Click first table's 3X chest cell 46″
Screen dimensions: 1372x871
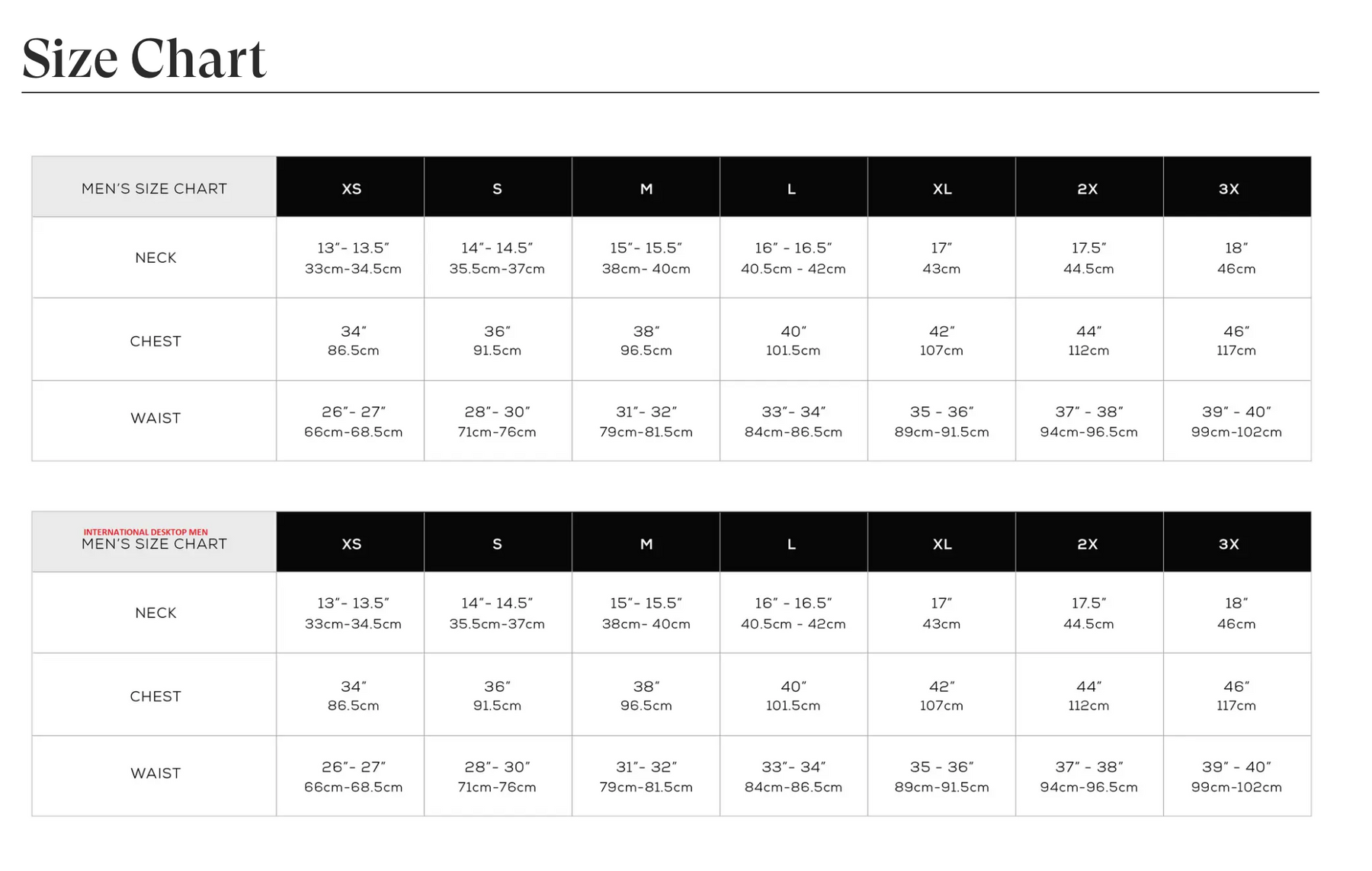click(x=1236, y=340)
